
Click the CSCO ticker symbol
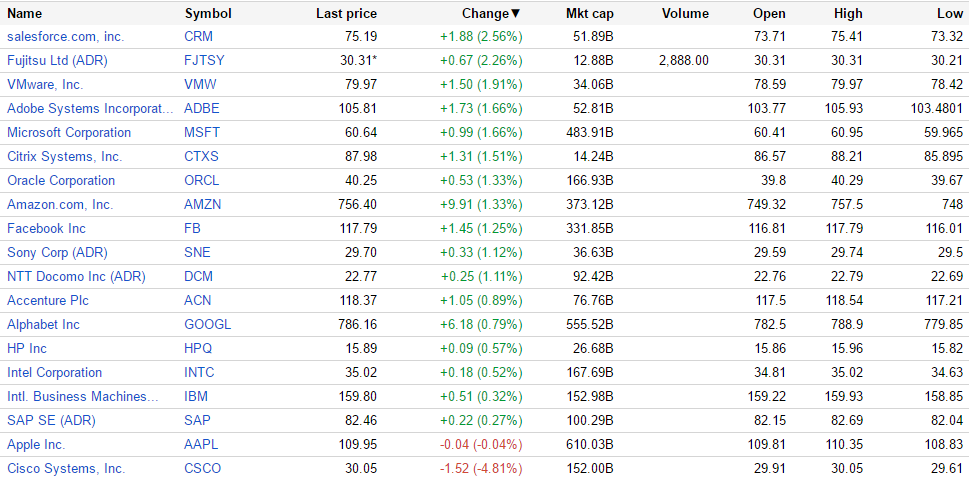(203, 468)
